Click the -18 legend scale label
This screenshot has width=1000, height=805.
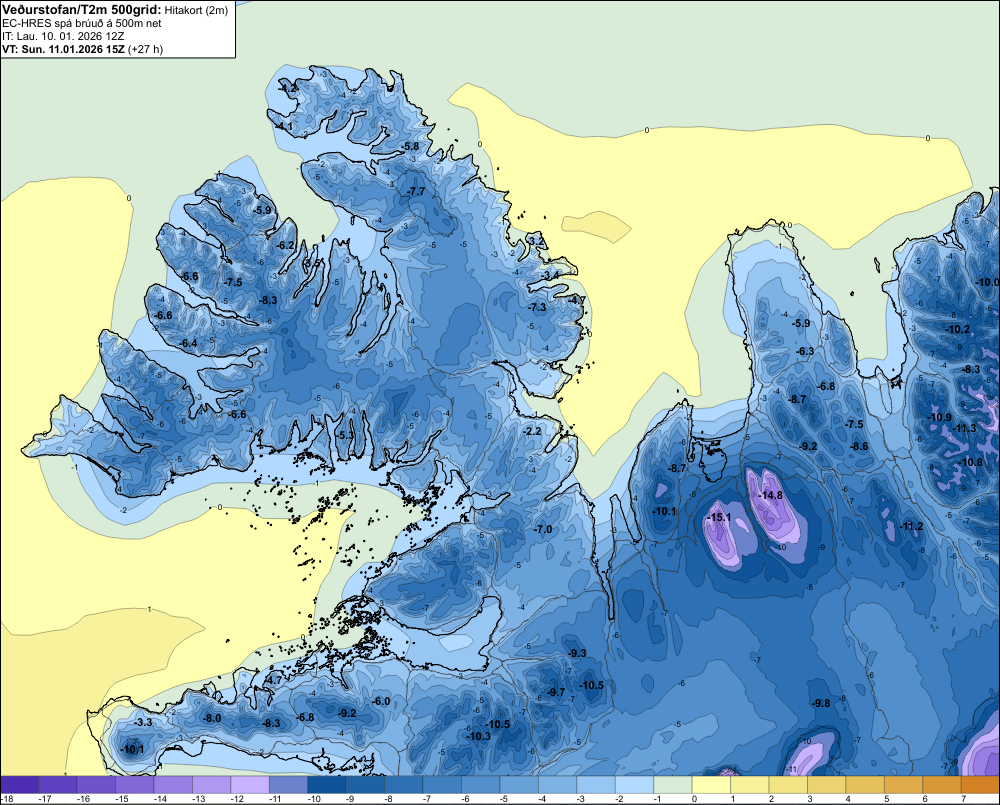(x=8, y=799)
